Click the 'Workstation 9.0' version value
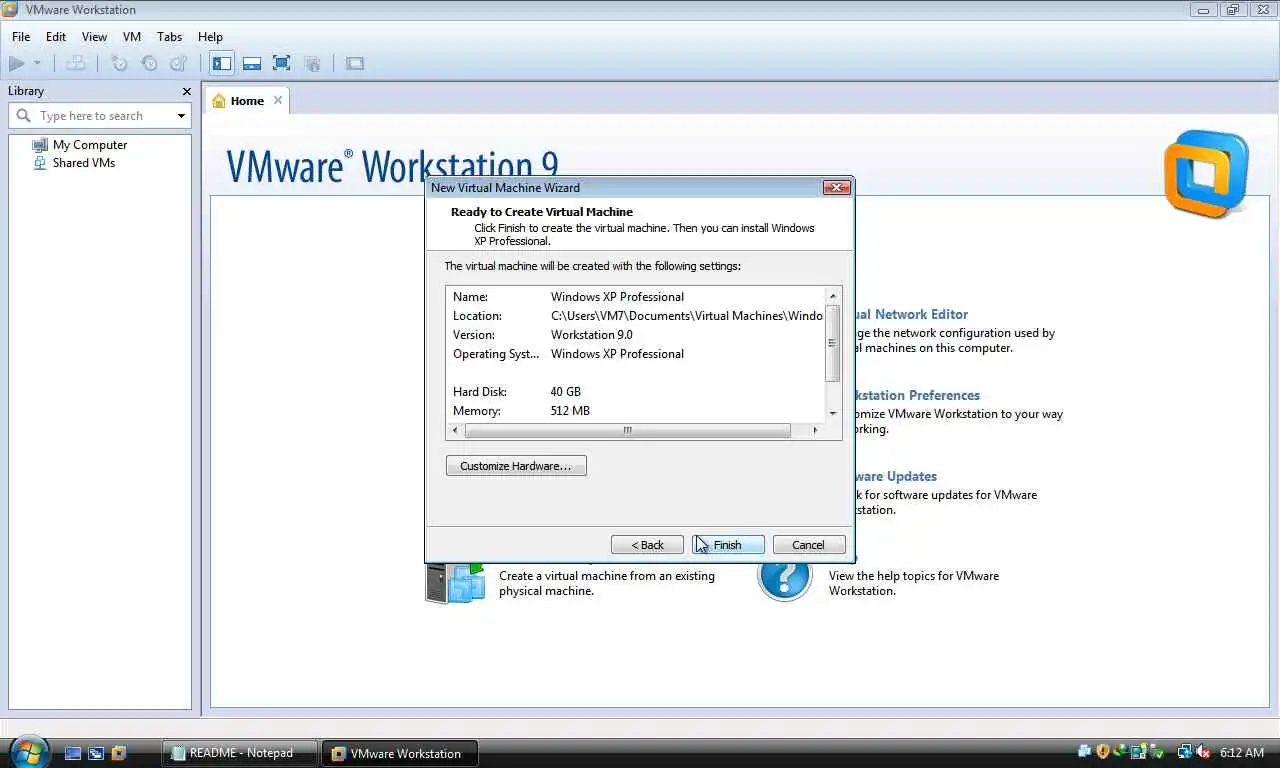1280x768 pixels. tap(591, 335)
